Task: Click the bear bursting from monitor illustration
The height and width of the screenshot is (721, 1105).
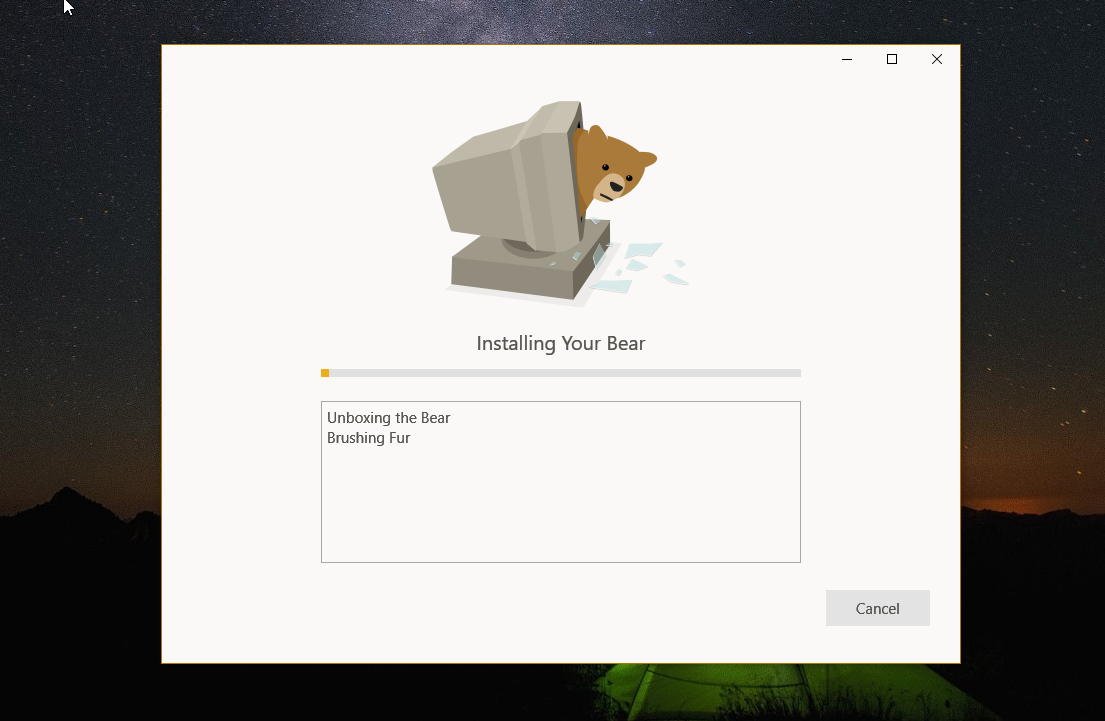Action: [560, 203]
